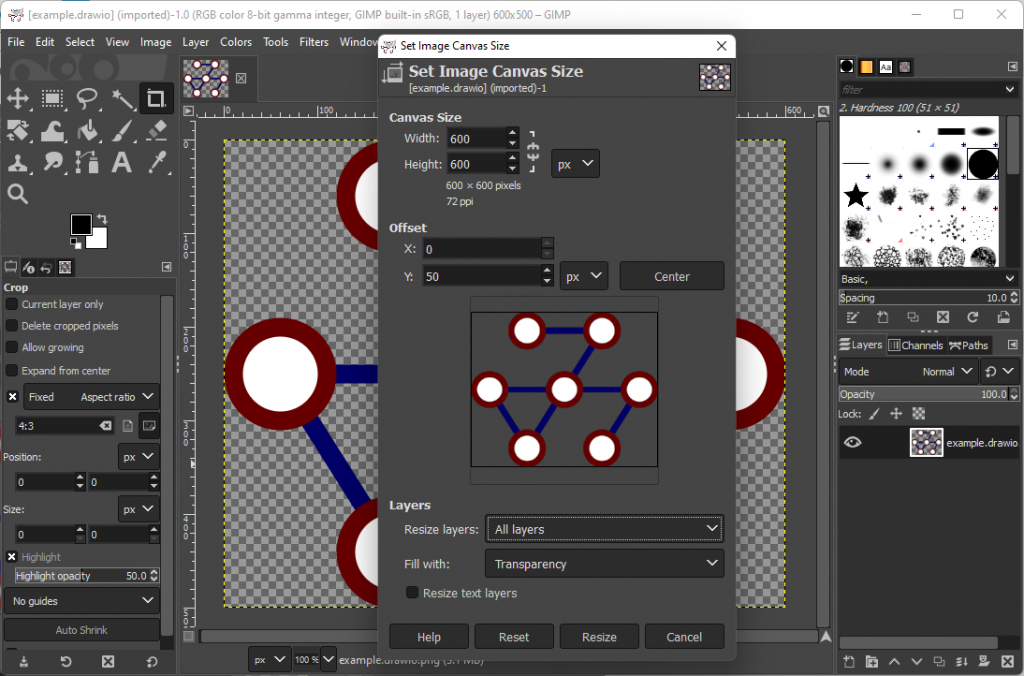The height and width of the screenshot is (676, 1024).
Task: Create a new layer in Layers panel
Action: pos(848,662)
